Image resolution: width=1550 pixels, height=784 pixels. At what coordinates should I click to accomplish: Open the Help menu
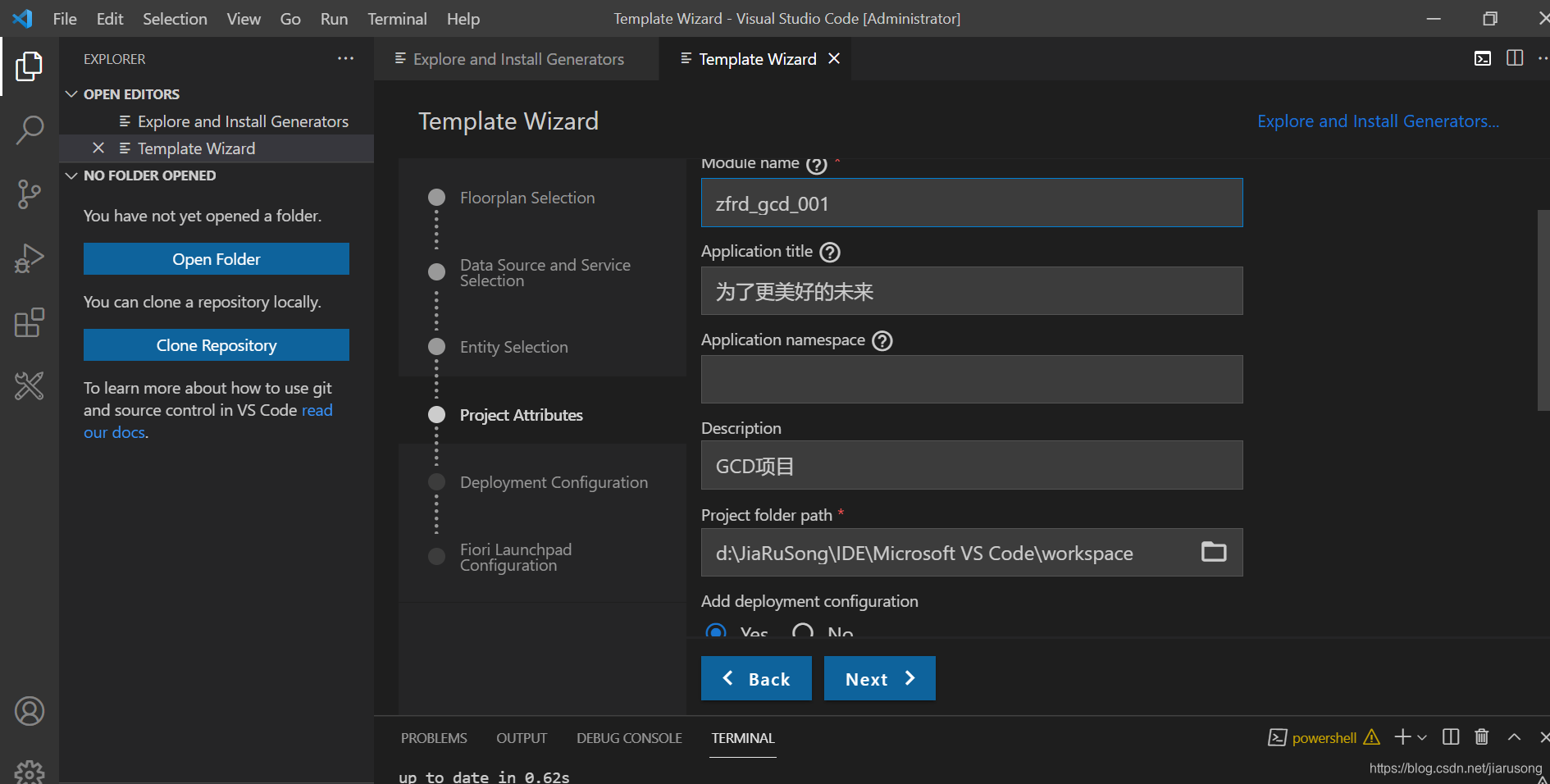[x=463, y=18]
